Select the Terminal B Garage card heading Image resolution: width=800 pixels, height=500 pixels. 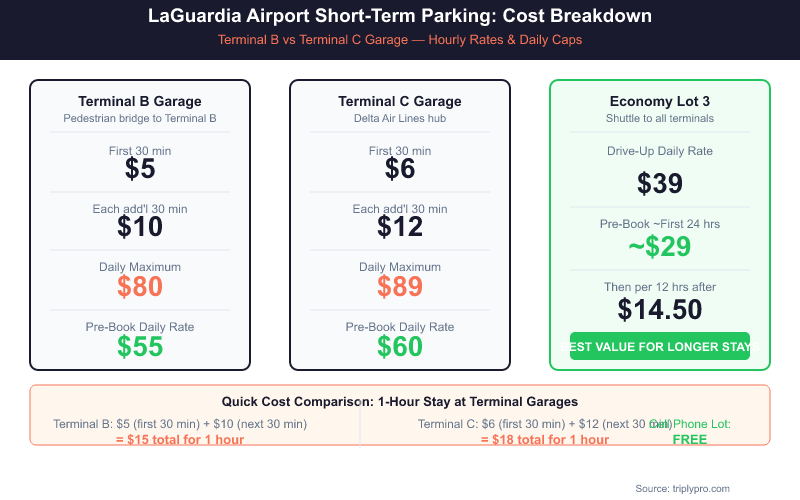pos(140,101)
